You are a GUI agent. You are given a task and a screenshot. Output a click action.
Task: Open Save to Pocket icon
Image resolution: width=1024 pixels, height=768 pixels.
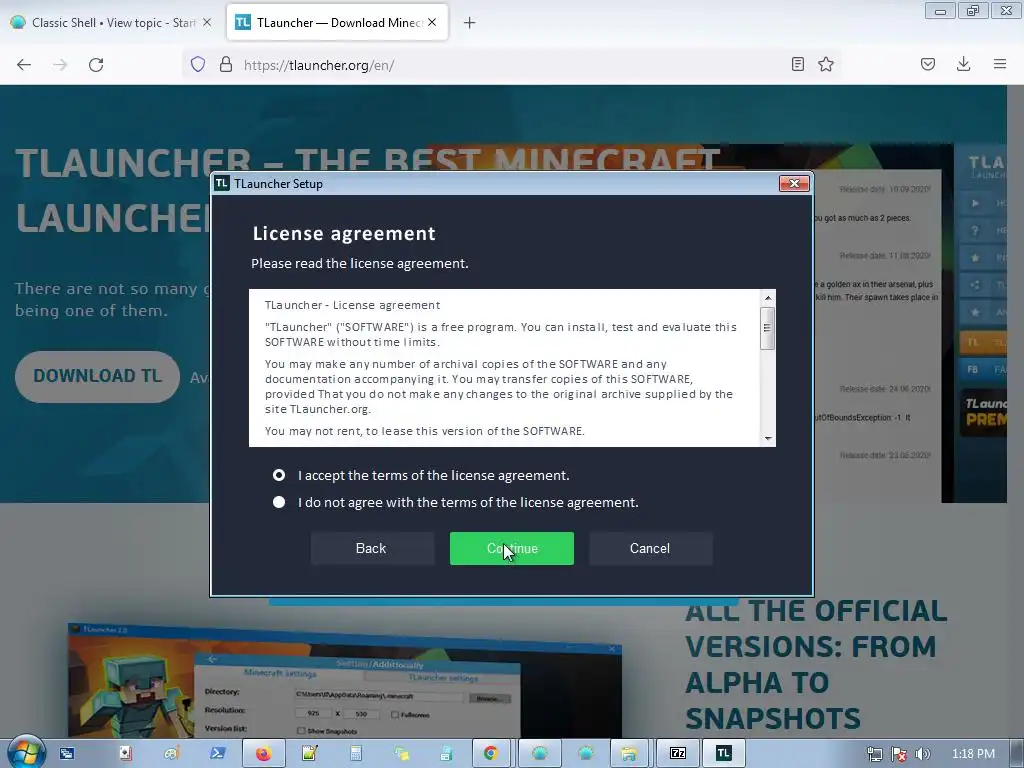point(928,64)
